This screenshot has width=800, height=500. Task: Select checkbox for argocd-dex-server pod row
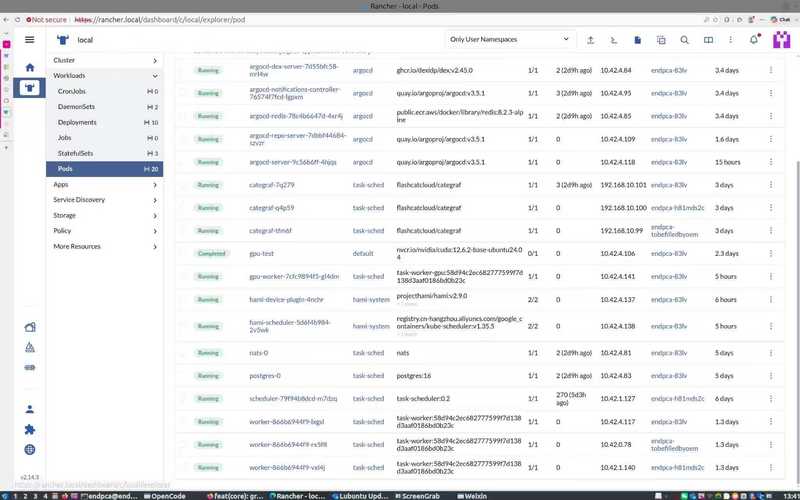click(183, 70)
